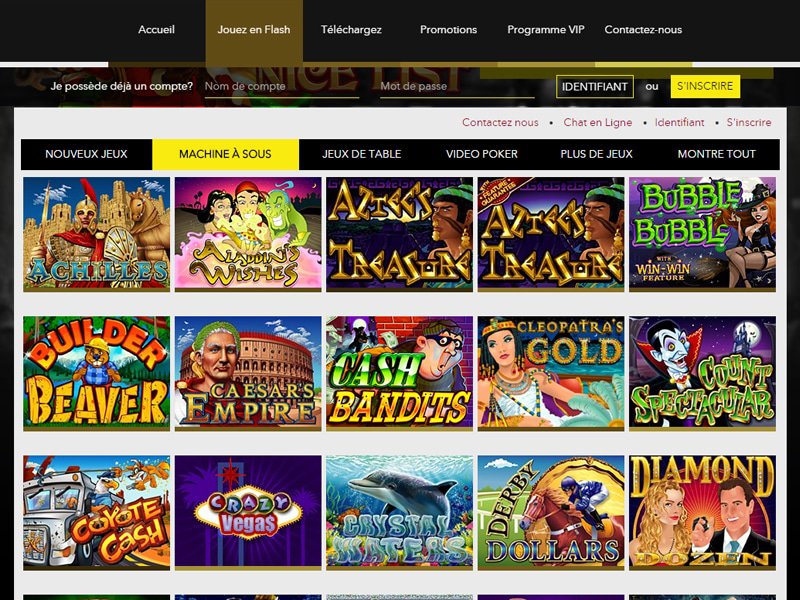Open Bubble Bubble slot thumbnail
This screenshot has width=800, height=600.
point(702,234)
